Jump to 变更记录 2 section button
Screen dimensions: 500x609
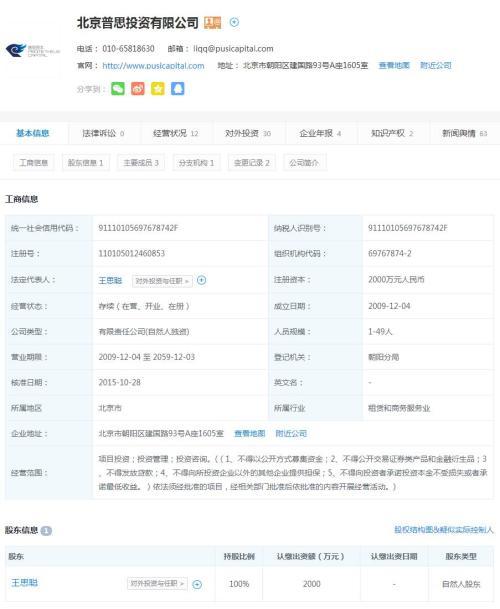252,162
